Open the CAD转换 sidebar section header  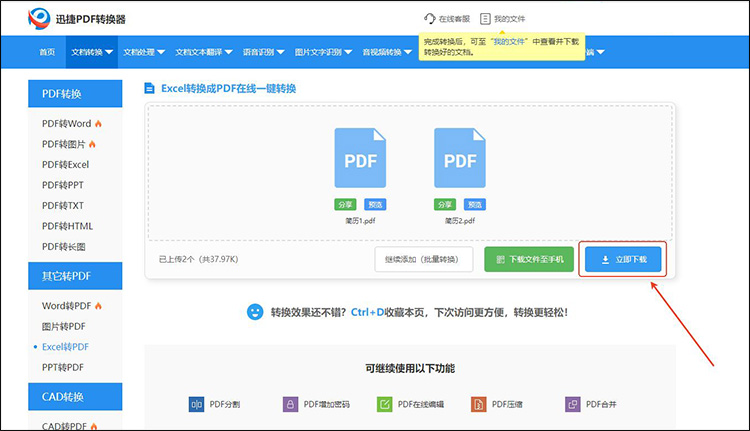click(x=75, y=397)
